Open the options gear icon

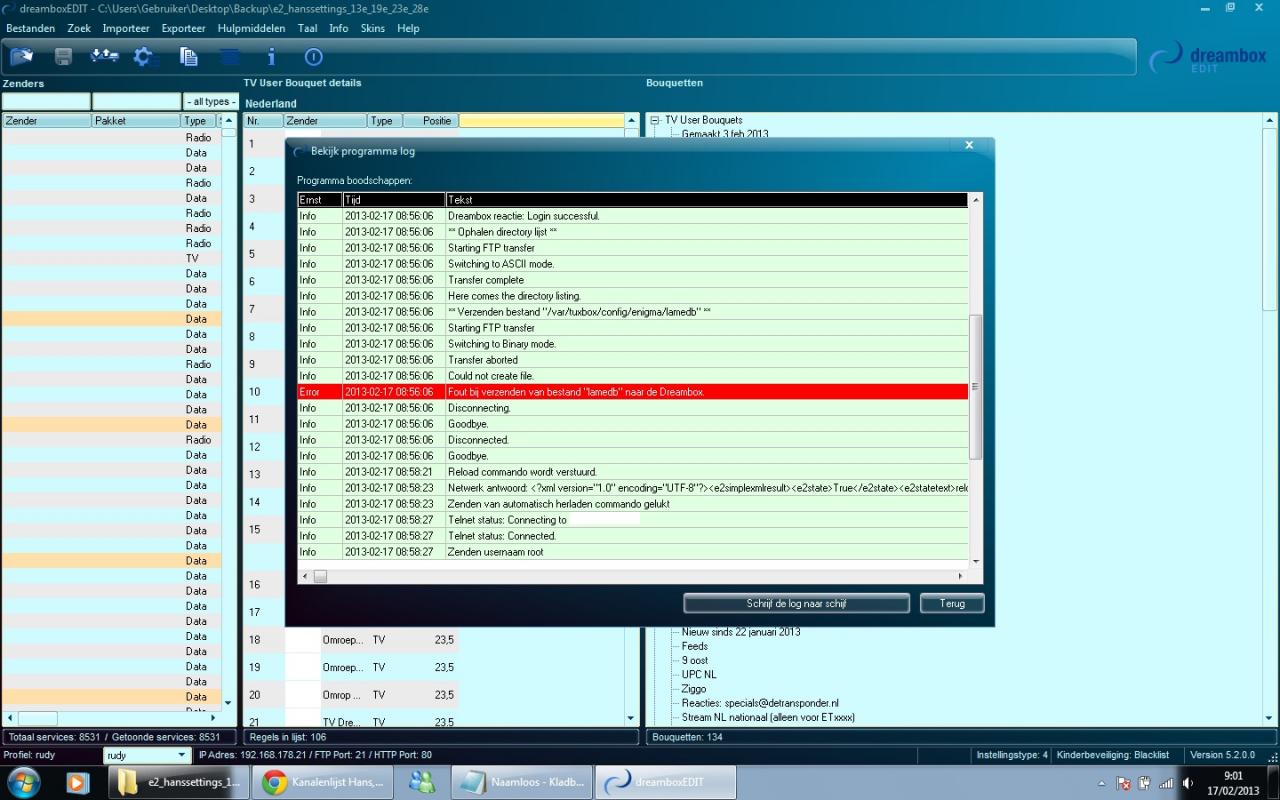point(145,57)
